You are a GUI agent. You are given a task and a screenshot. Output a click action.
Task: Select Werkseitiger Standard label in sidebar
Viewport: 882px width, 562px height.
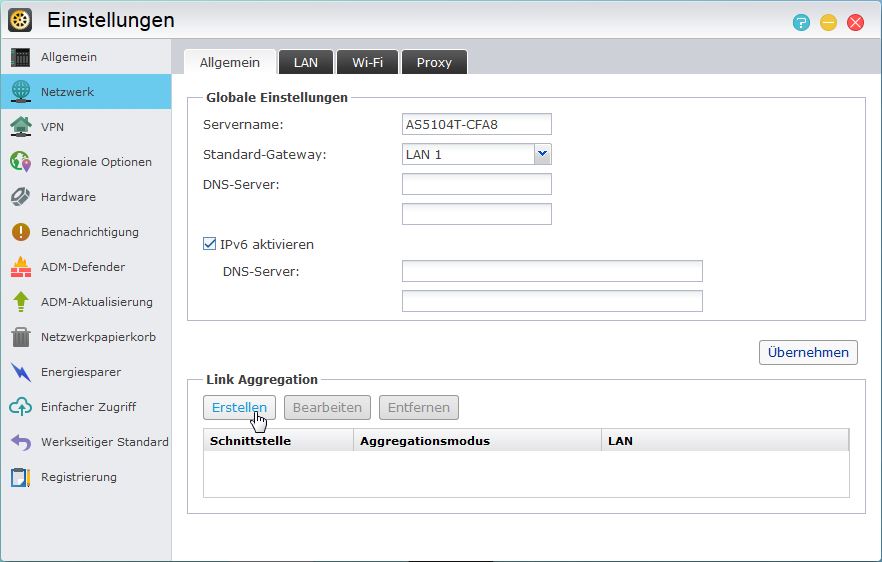pyautogui.click(x=105, y=442)
